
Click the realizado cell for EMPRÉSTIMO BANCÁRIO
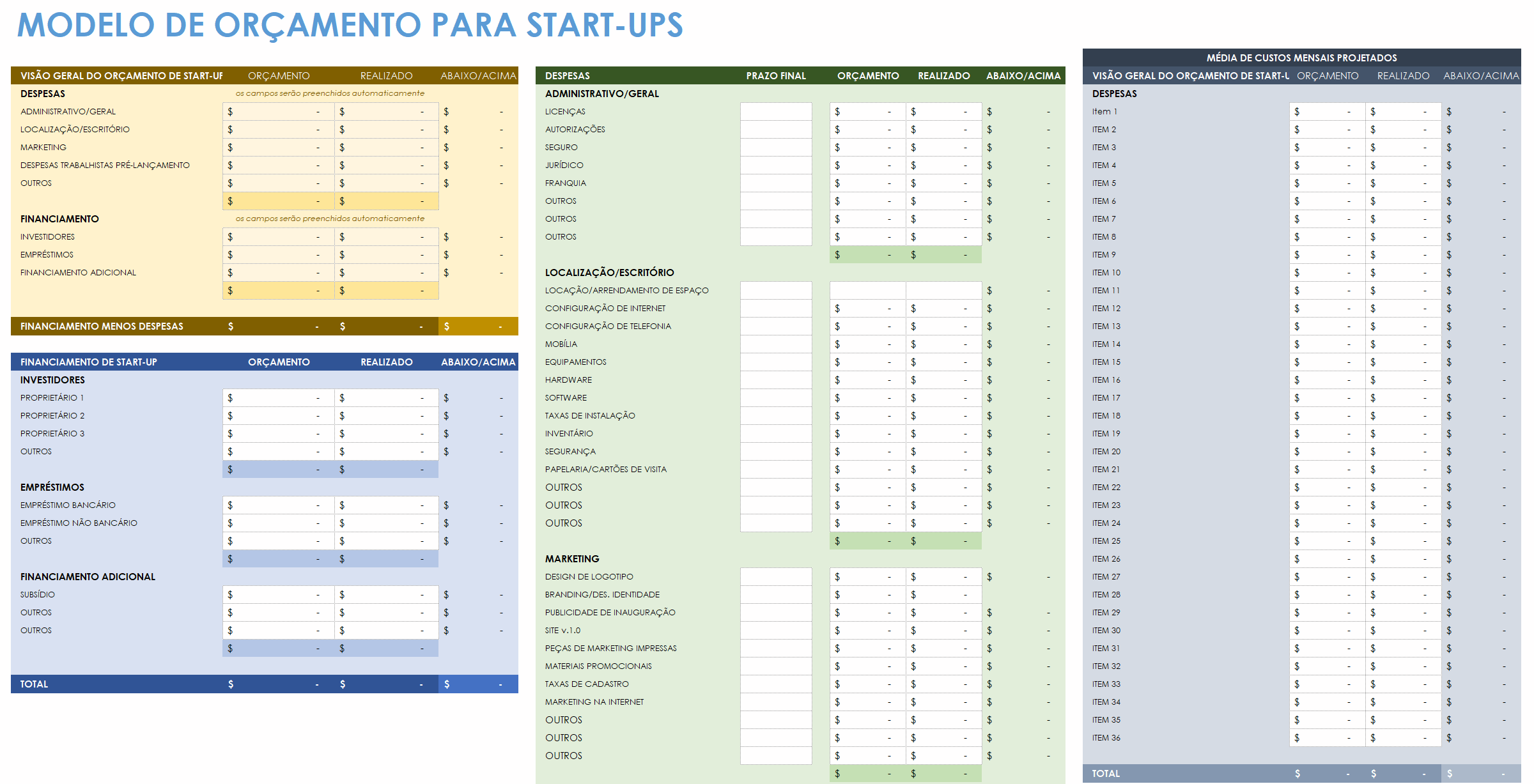pos(387,505)
